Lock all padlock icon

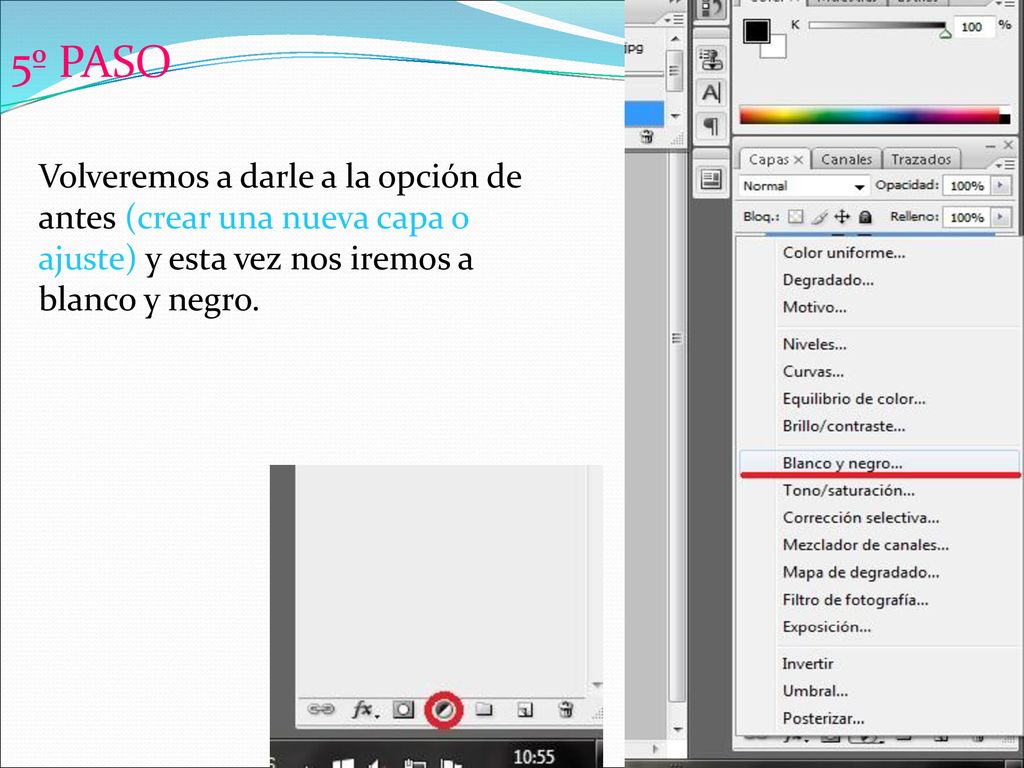click(865, 217)
